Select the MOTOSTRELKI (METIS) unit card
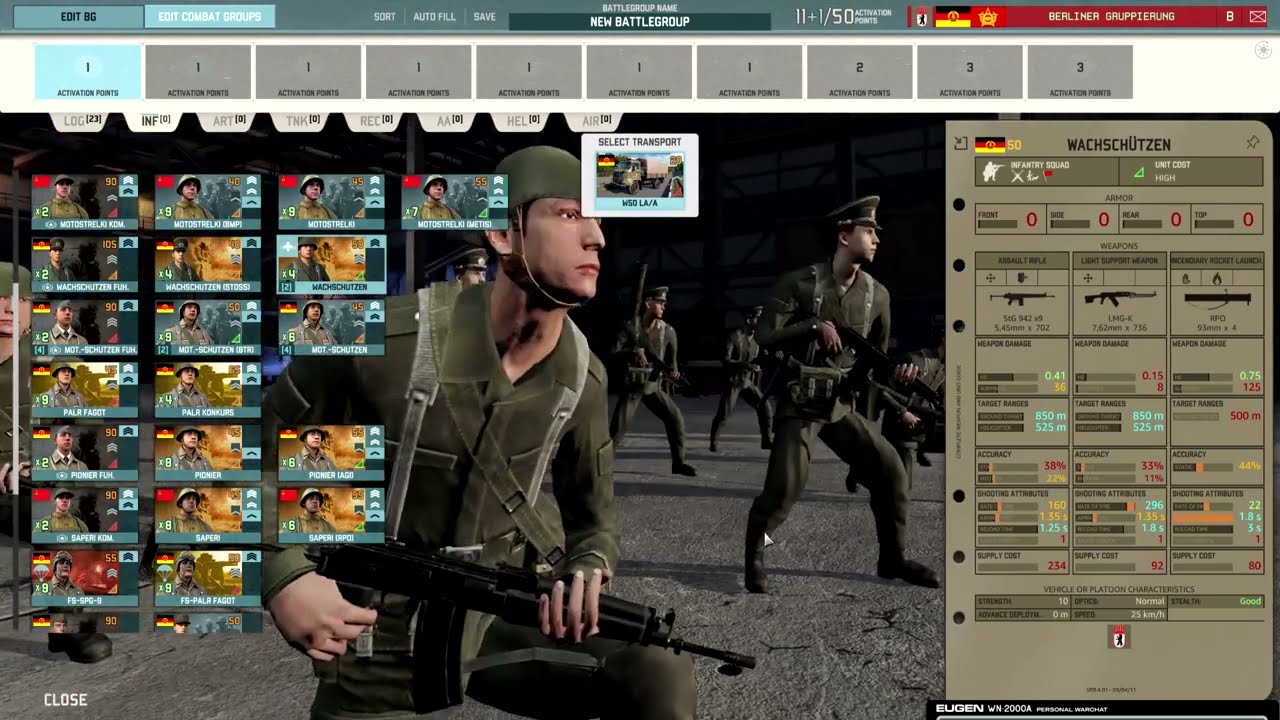1280x720 pixels. (x=454, y=203)
